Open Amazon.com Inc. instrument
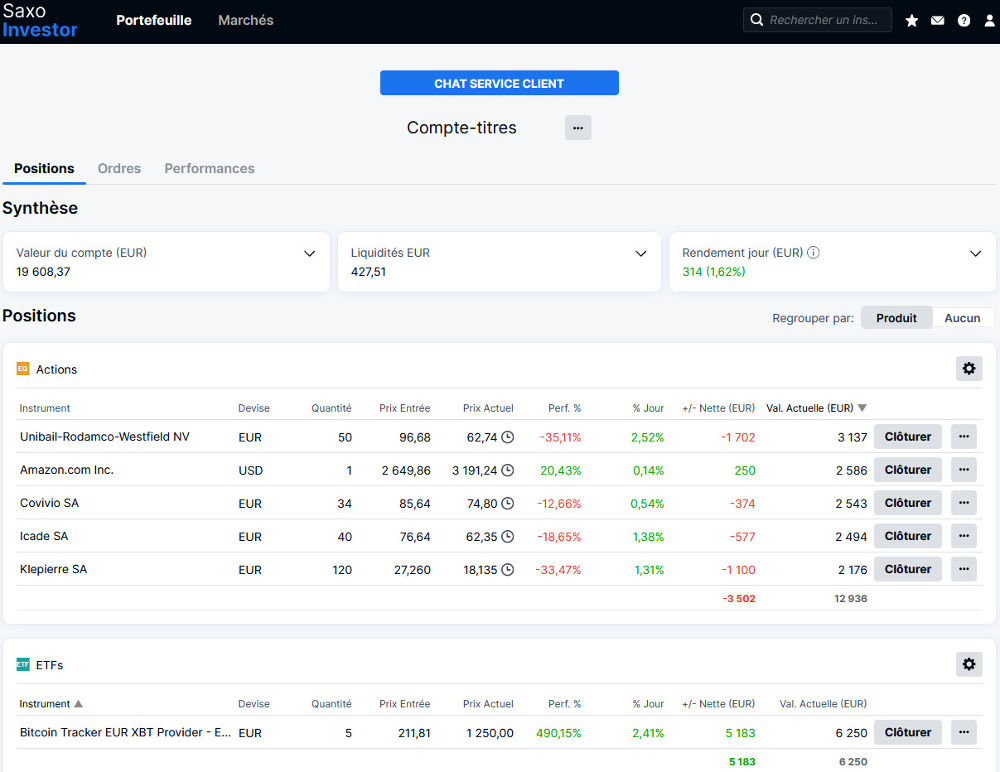 pos(66,470)
